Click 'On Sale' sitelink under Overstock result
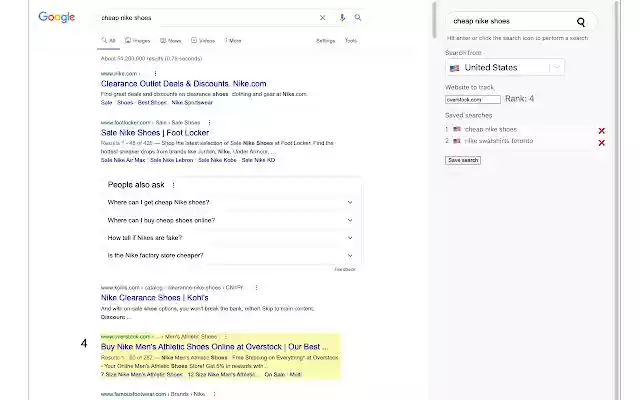This screenshot has width=640, height=400. [275, 374]
